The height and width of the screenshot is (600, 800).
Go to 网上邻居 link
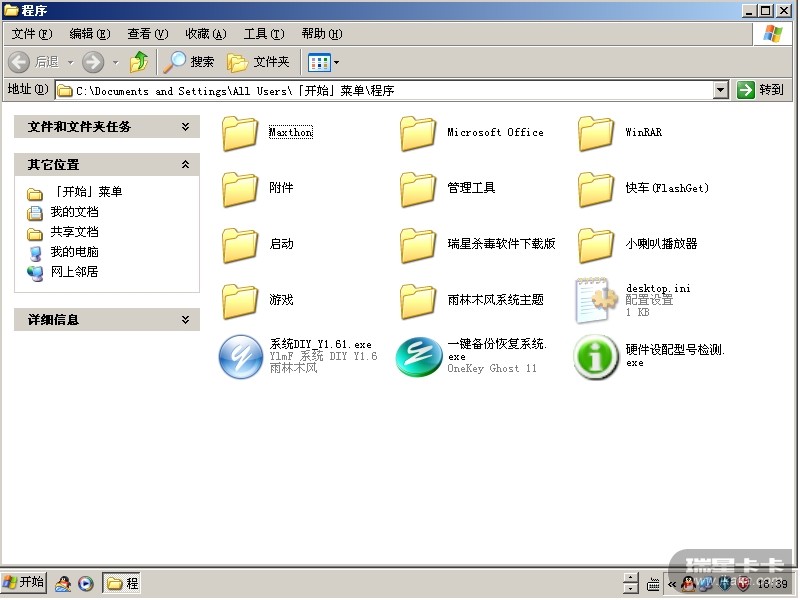coord(63,271)
